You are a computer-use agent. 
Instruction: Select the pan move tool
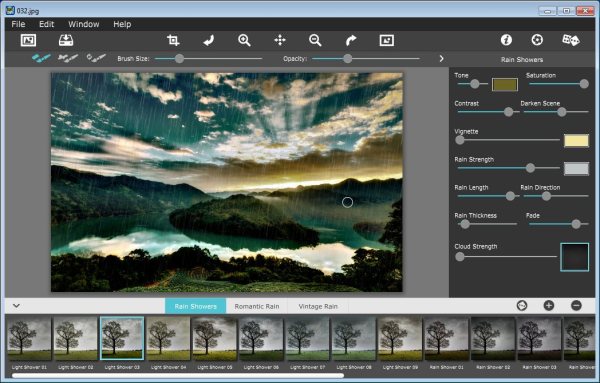280,40
